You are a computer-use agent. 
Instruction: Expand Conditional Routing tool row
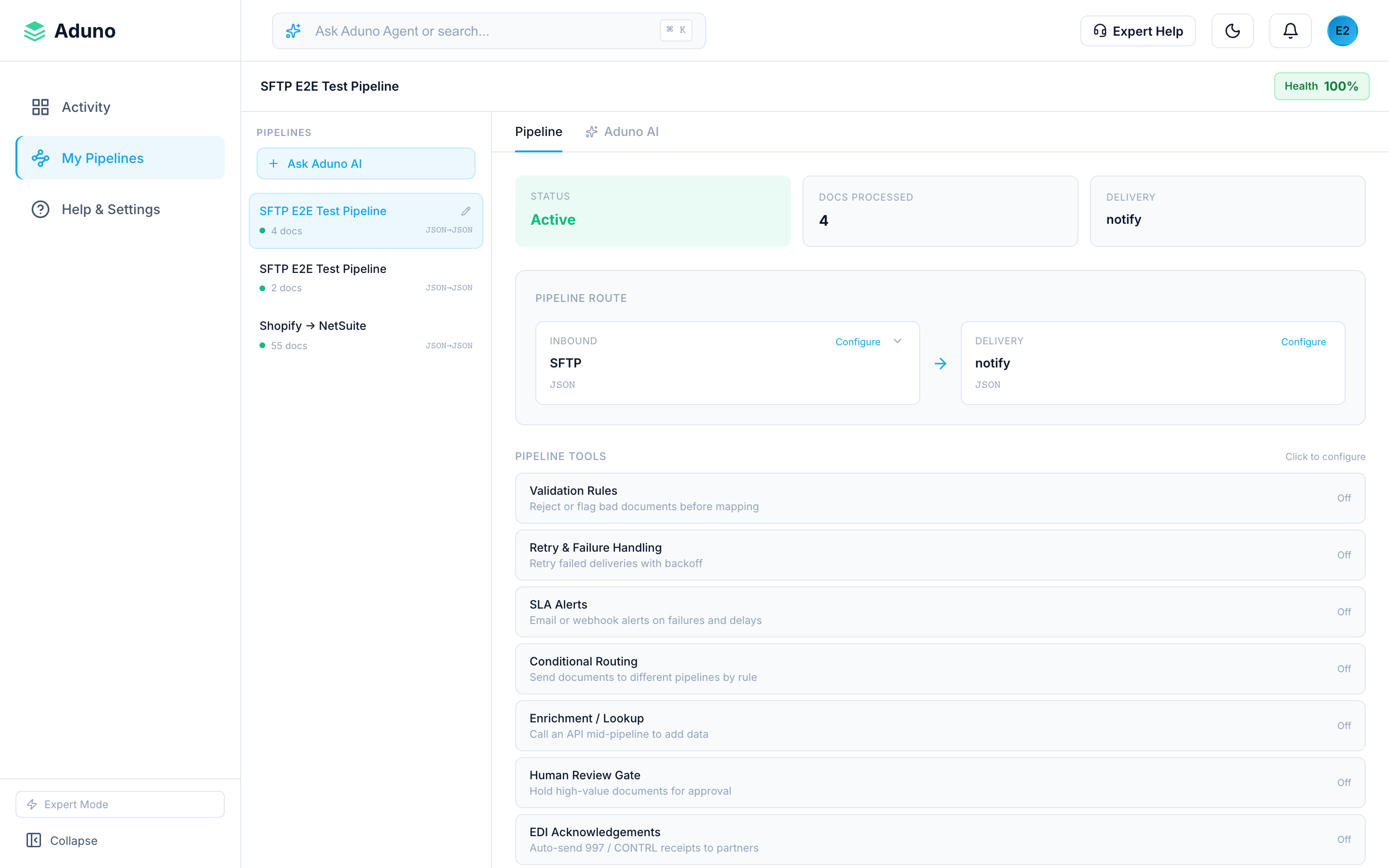click(x=940, y=669)
